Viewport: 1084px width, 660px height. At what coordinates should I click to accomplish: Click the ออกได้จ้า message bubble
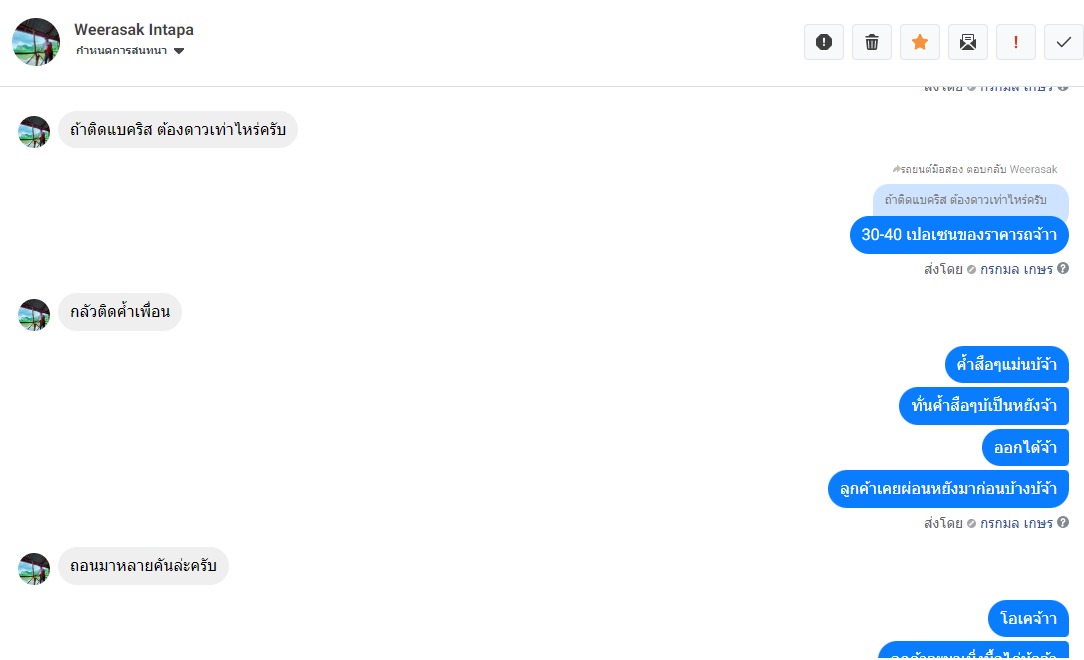click(x=1025, y=447)
